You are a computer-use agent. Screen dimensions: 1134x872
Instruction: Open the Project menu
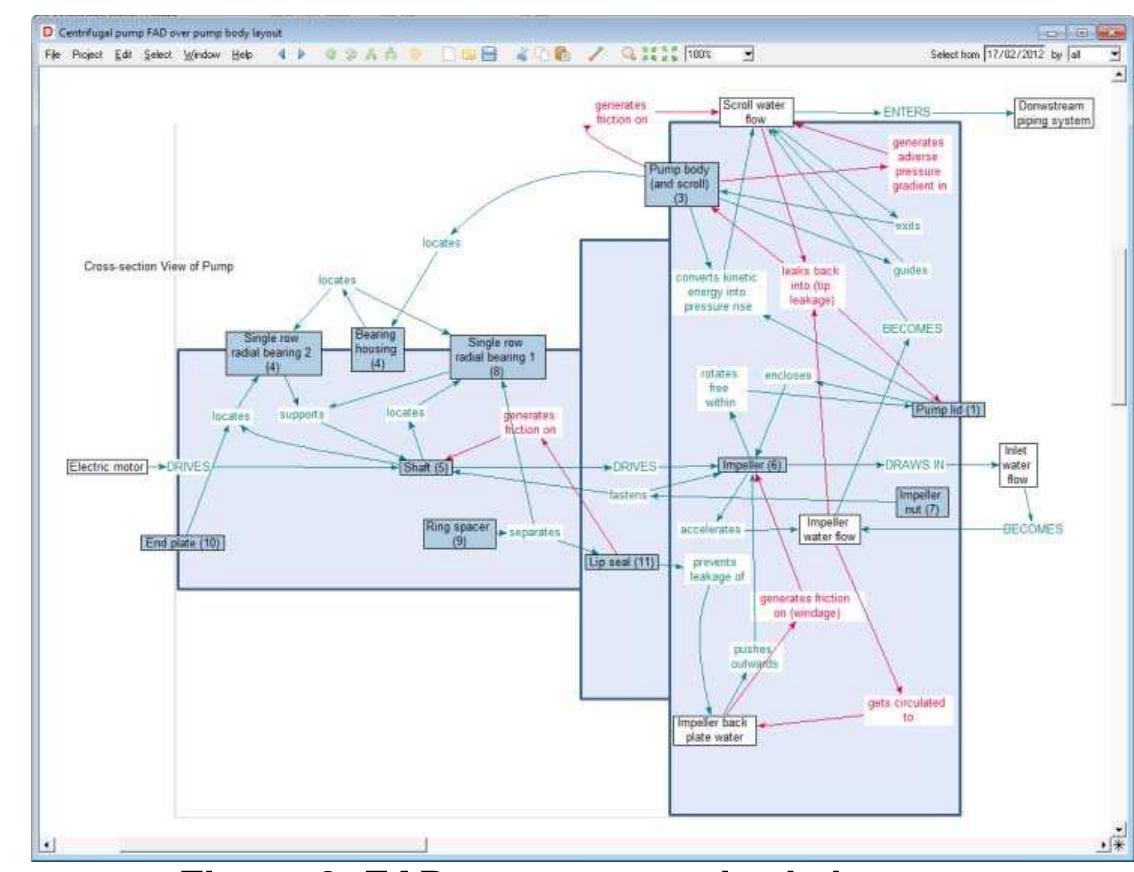(88, 54)
